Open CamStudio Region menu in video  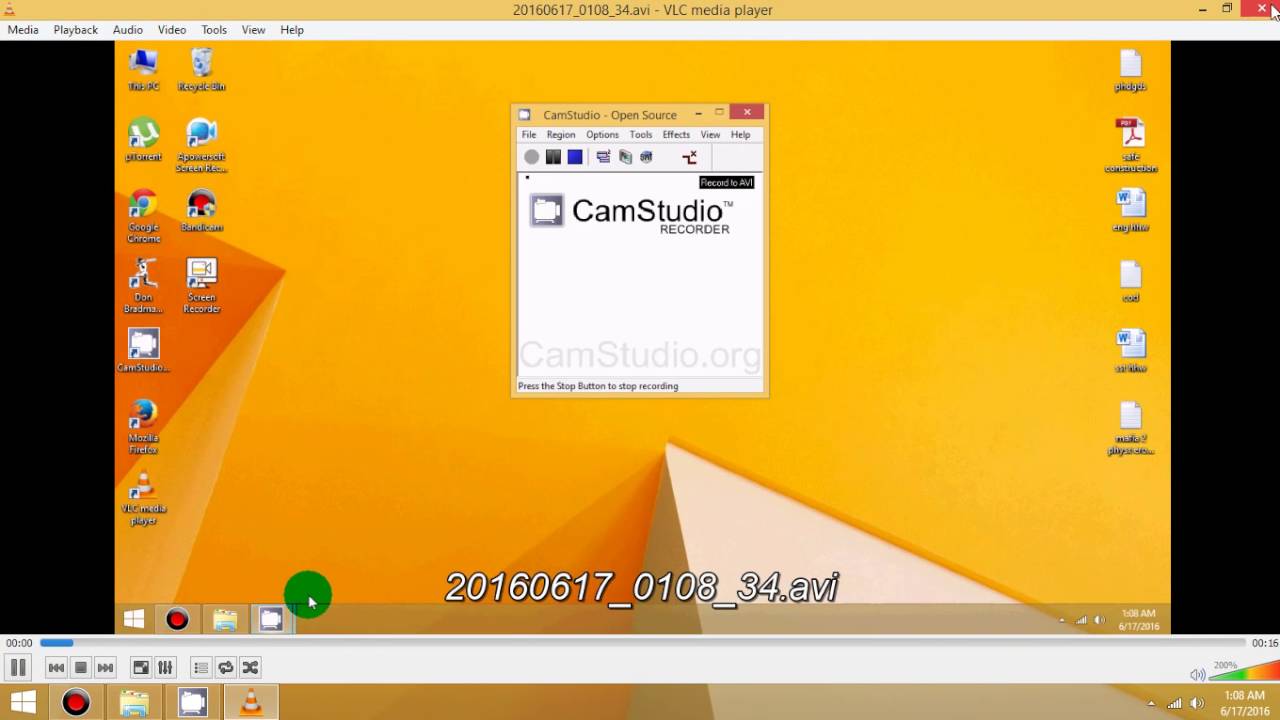561,135
